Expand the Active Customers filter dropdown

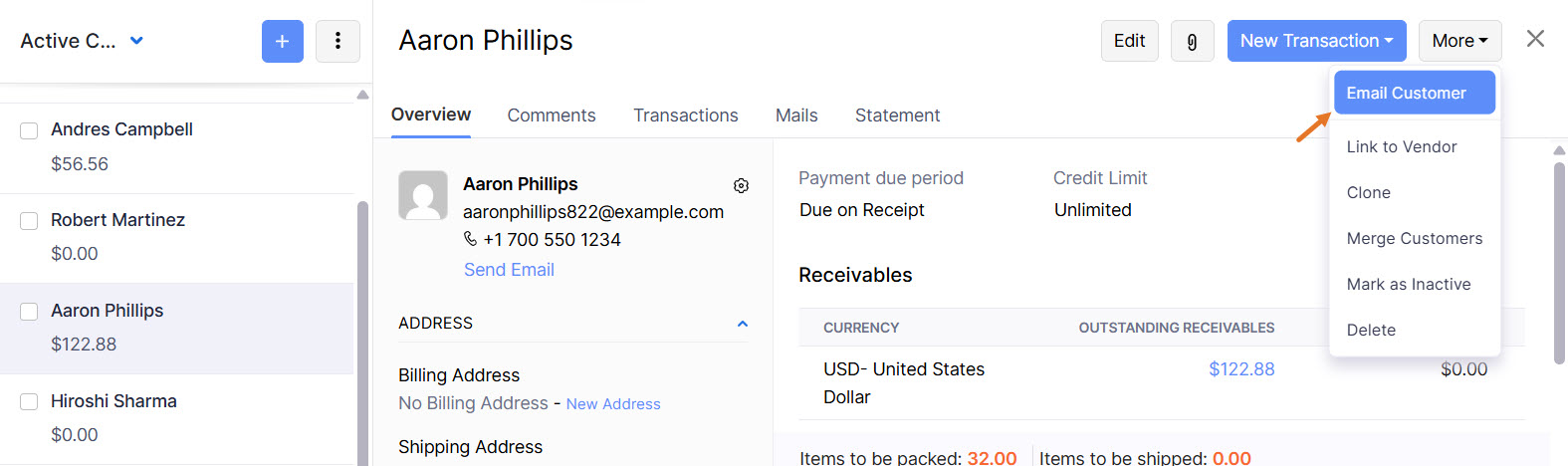(136, 41)
